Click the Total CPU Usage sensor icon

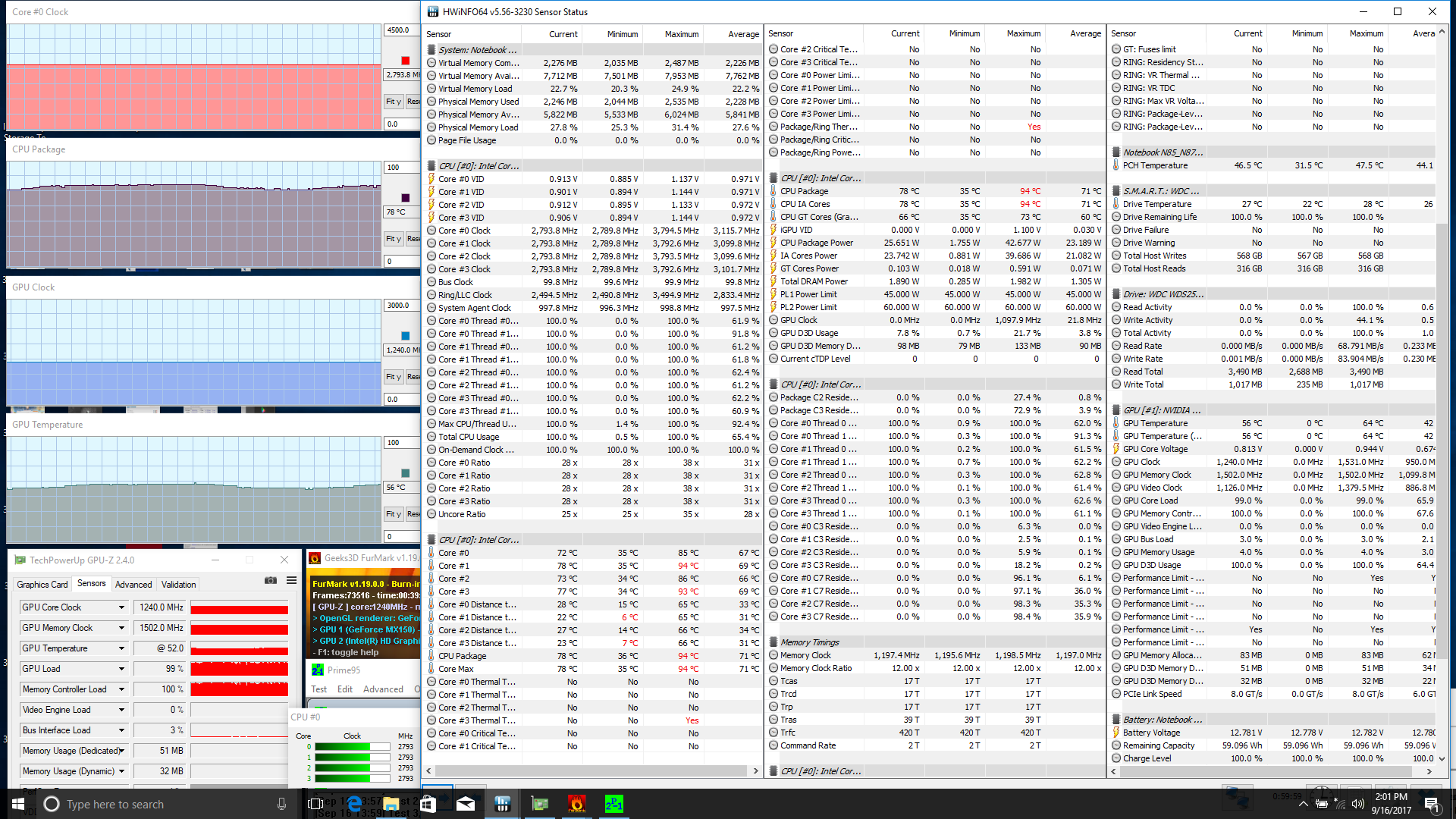coord(431,437)
